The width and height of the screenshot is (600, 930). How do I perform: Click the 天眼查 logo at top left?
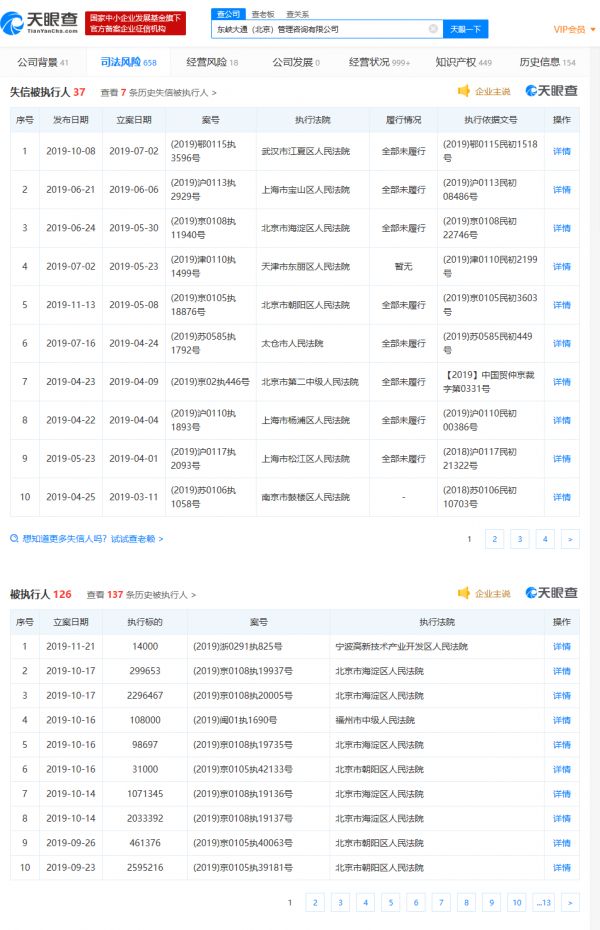coord(42,22)
